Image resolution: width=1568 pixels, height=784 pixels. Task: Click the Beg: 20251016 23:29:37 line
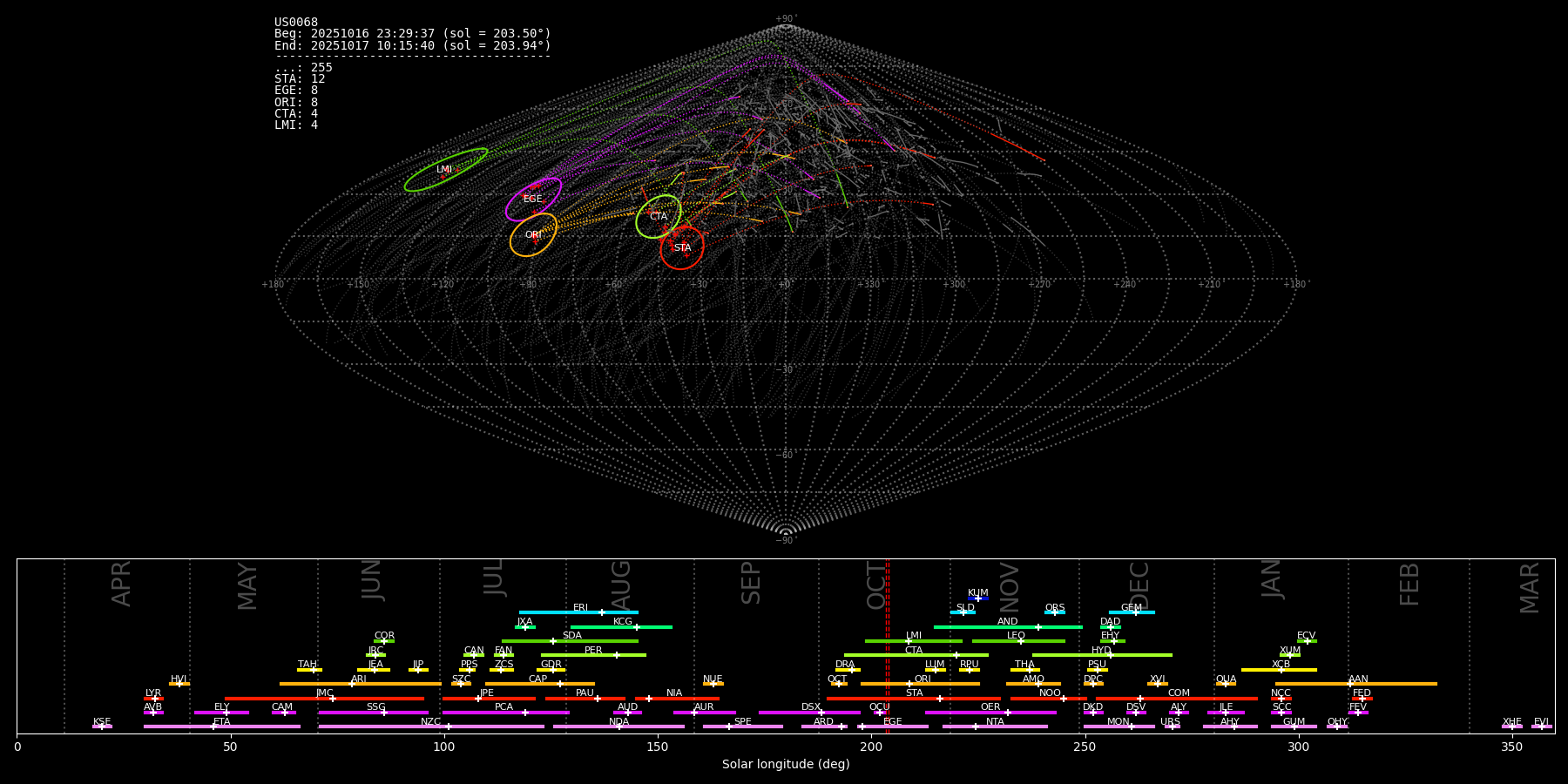[x=413, y=34]
